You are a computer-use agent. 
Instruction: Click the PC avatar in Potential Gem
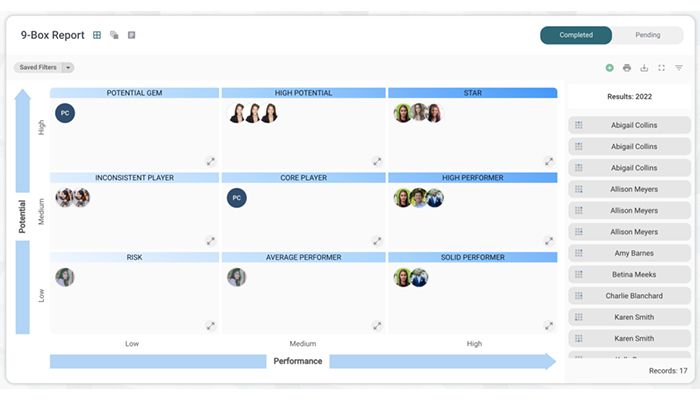point(65,113)
